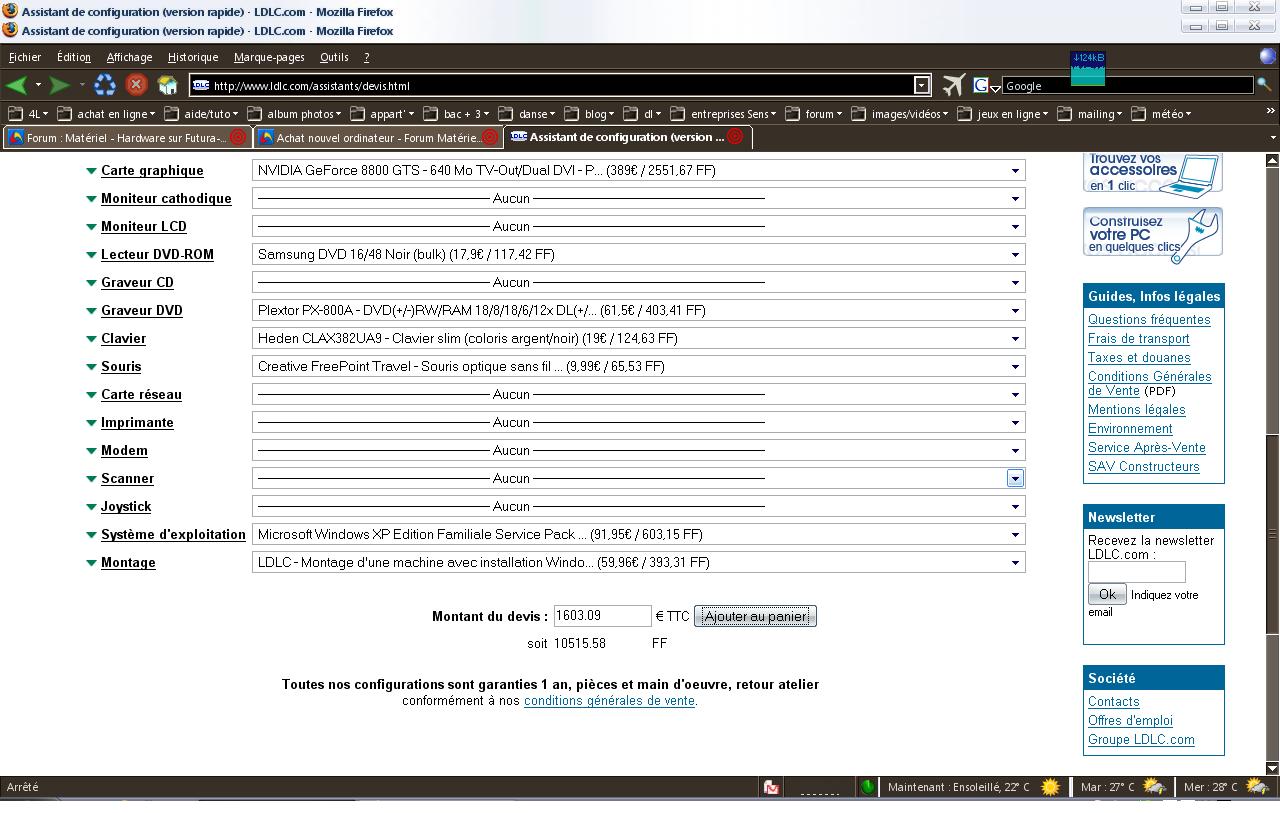Click the Mer 28° weather forecast icon

tap(1257, 787)
